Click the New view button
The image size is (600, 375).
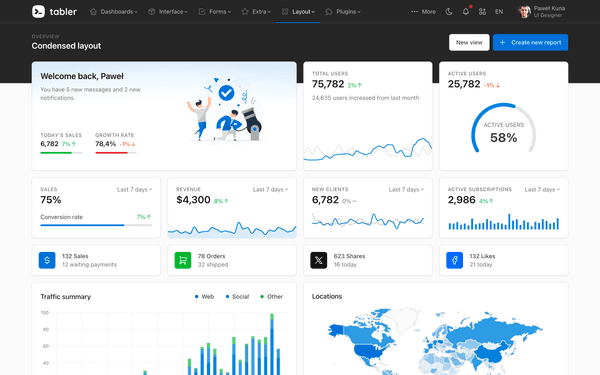[x=469, y=42]
